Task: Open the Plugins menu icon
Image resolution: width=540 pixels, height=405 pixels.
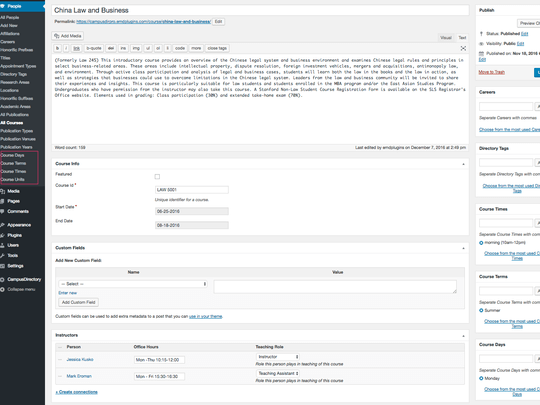Action: tap(2, 235)
